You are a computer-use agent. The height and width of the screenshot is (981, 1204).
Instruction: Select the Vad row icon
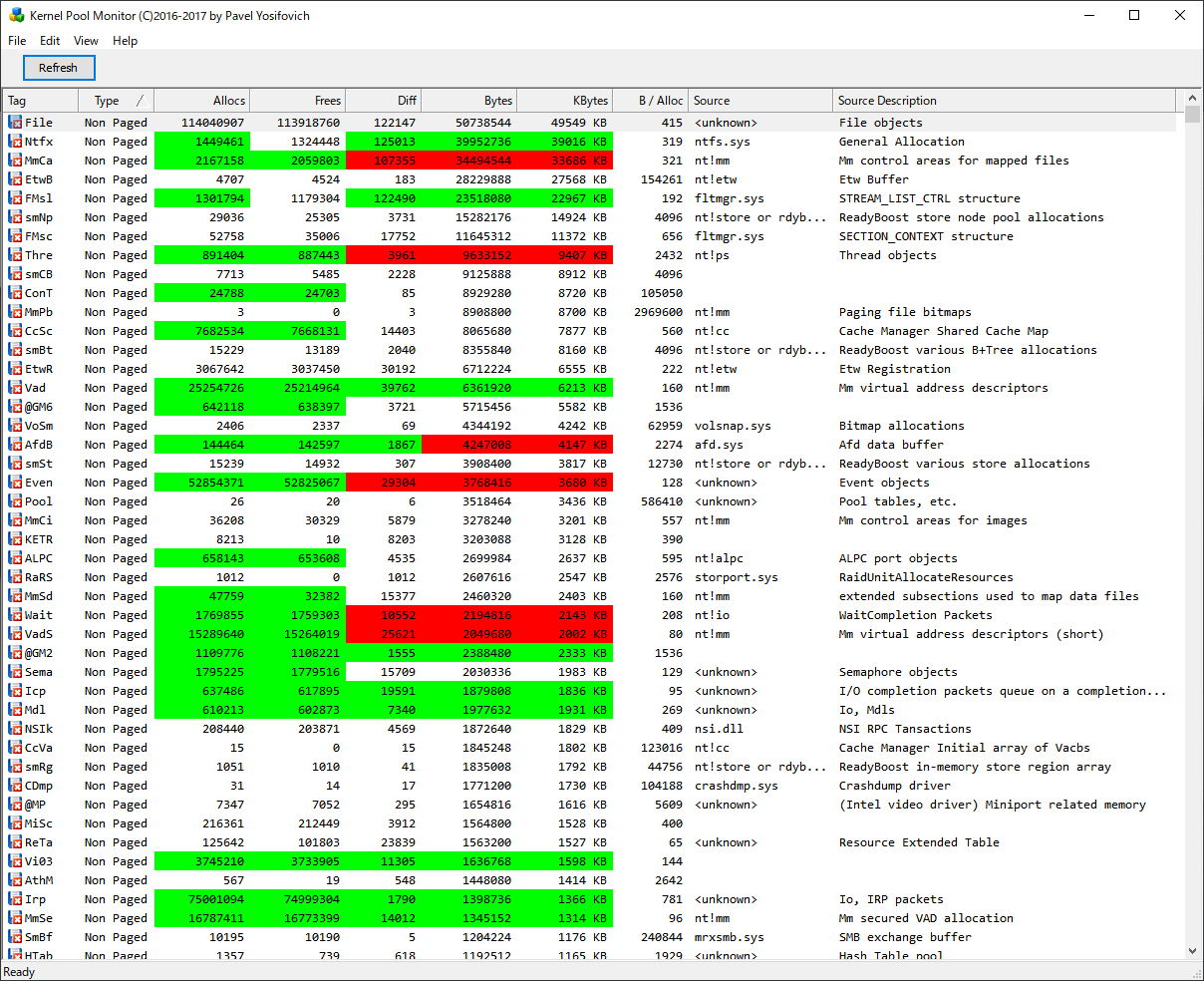point(15,388)
